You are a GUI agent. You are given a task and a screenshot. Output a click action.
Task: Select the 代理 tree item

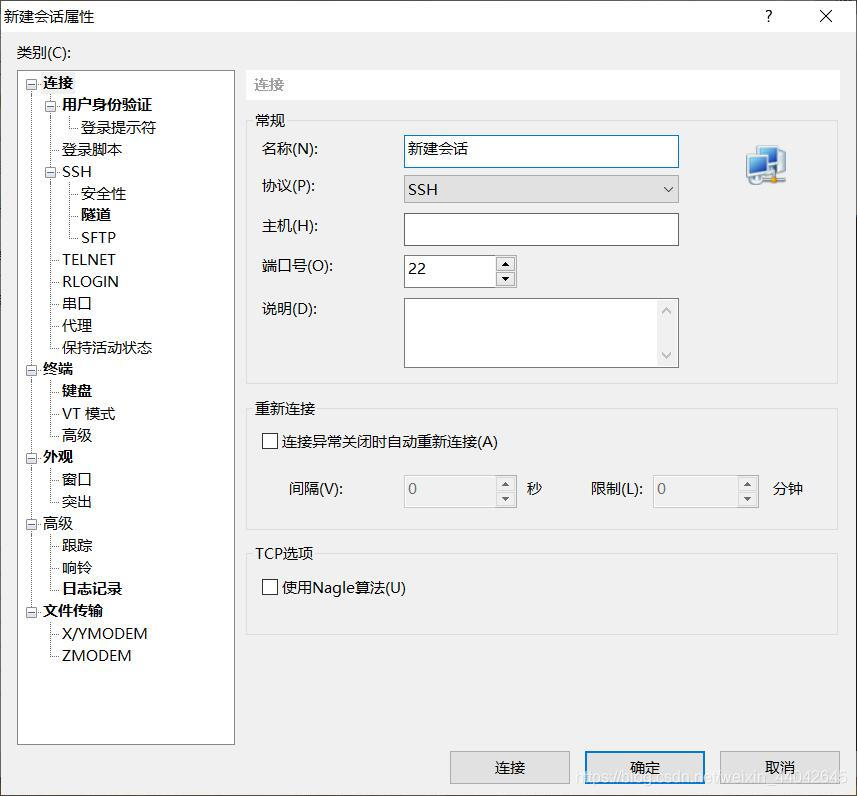pos(77,326)
